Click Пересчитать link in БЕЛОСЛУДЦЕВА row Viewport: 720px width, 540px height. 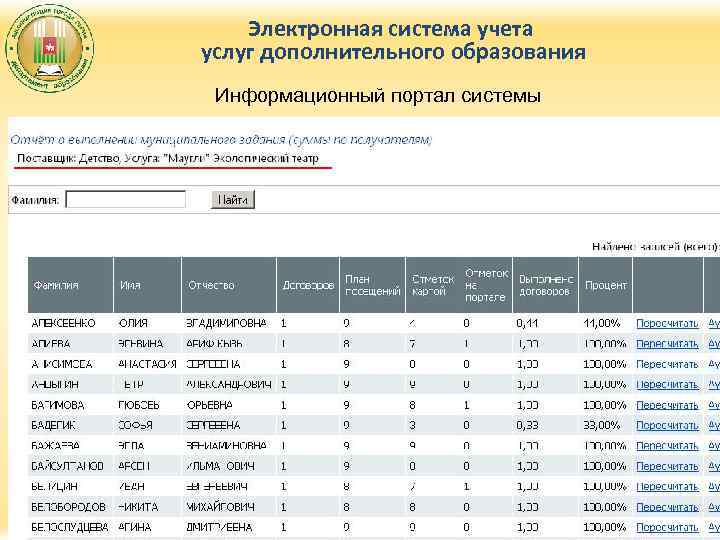(667, 527)
